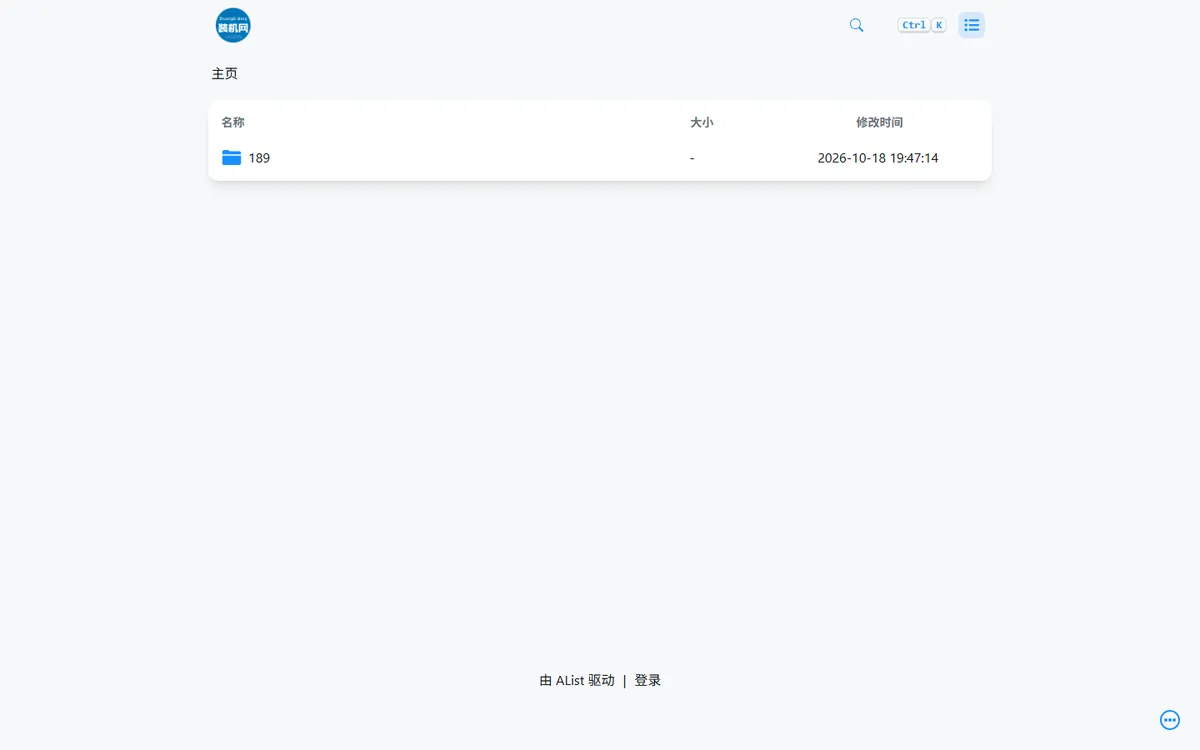Open the floating more-options circle icon
Viewport: 1200px width, 750px height.
point(1170,720)
